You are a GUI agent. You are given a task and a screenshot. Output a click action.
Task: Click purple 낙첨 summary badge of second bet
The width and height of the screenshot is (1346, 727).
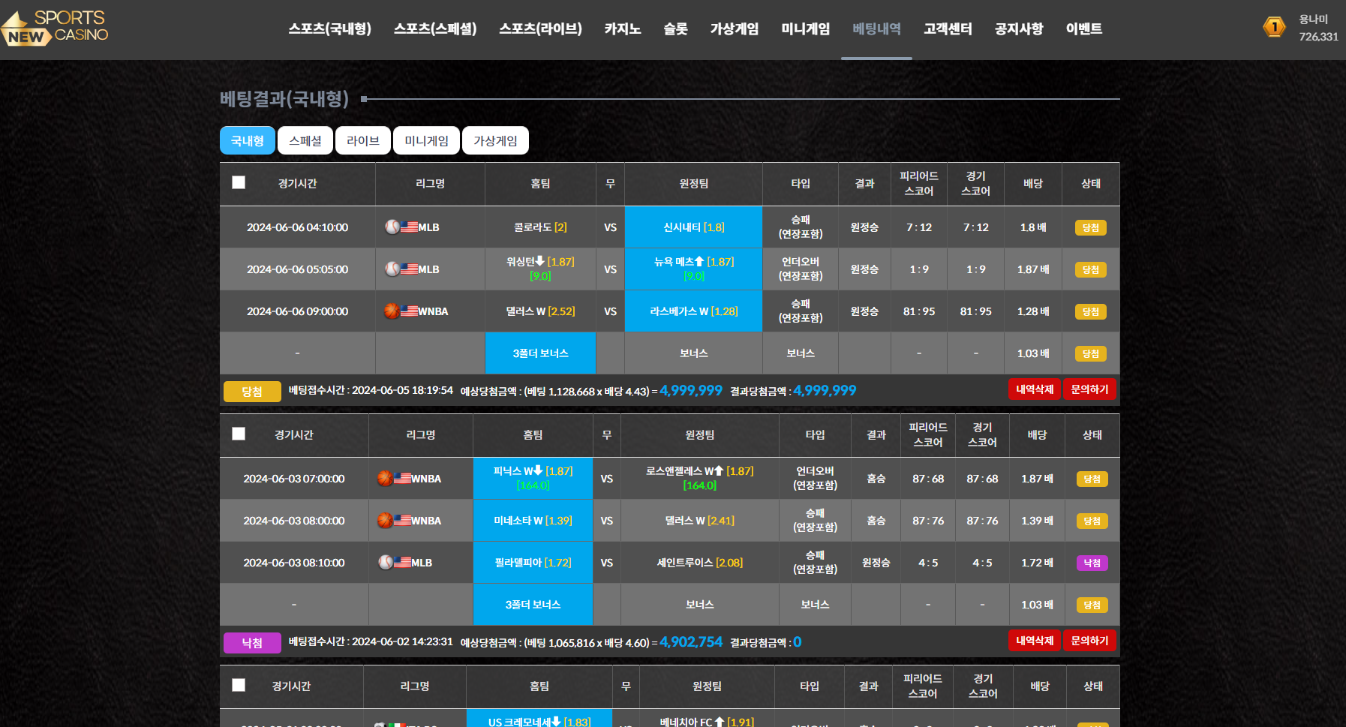coord(252,642)
